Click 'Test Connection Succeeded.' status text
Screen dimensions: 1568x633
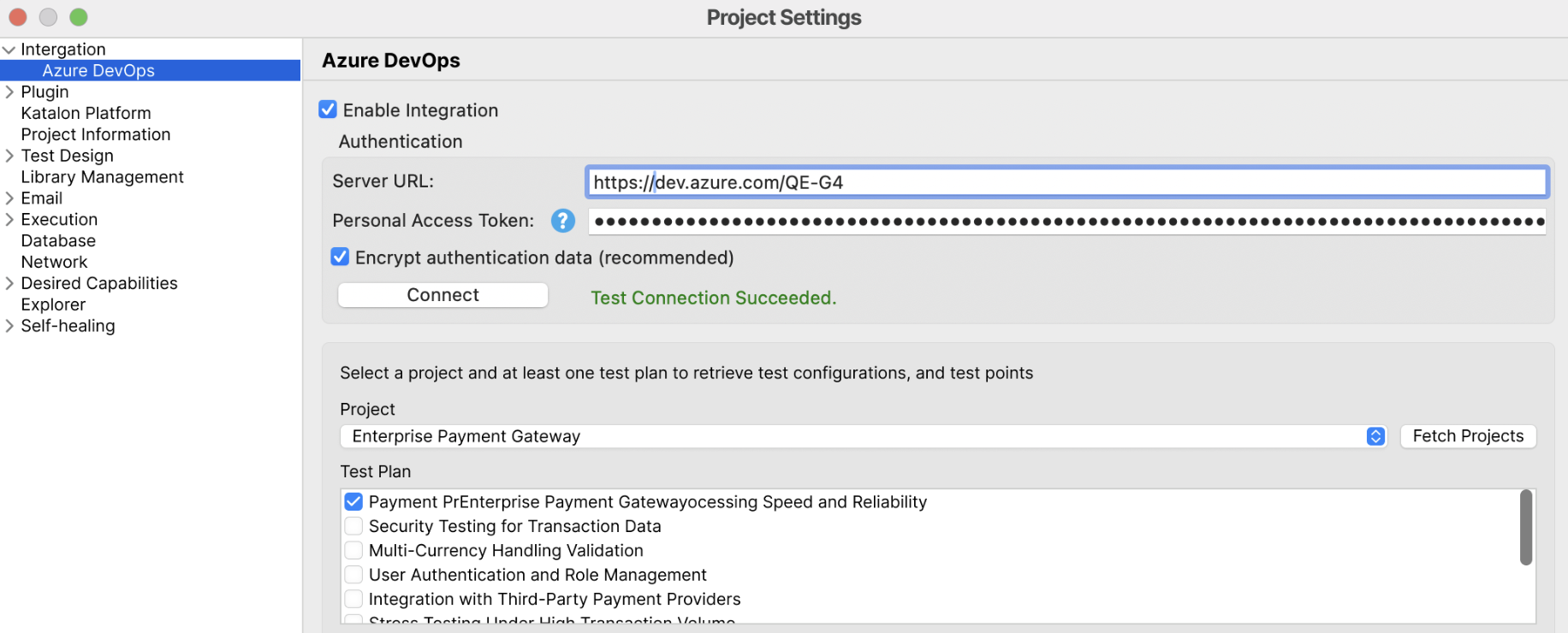[713, 298]
